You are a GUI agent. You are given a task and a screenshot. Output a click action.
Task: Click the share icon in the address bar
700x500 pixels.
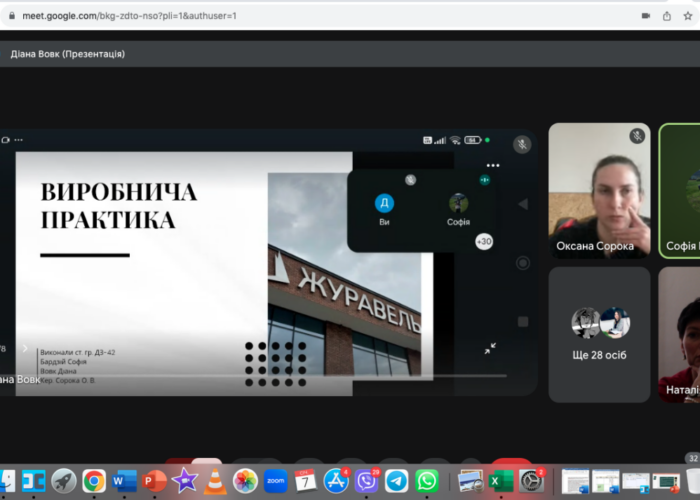[x=667, y=15]
